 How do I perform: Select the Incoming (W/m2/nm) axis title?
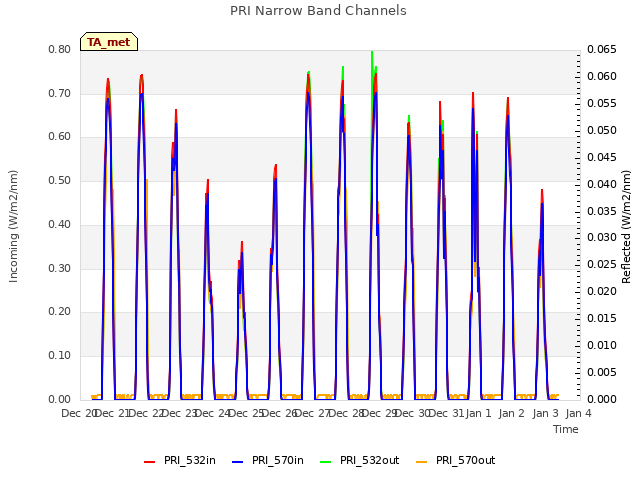tap(13, 226)
